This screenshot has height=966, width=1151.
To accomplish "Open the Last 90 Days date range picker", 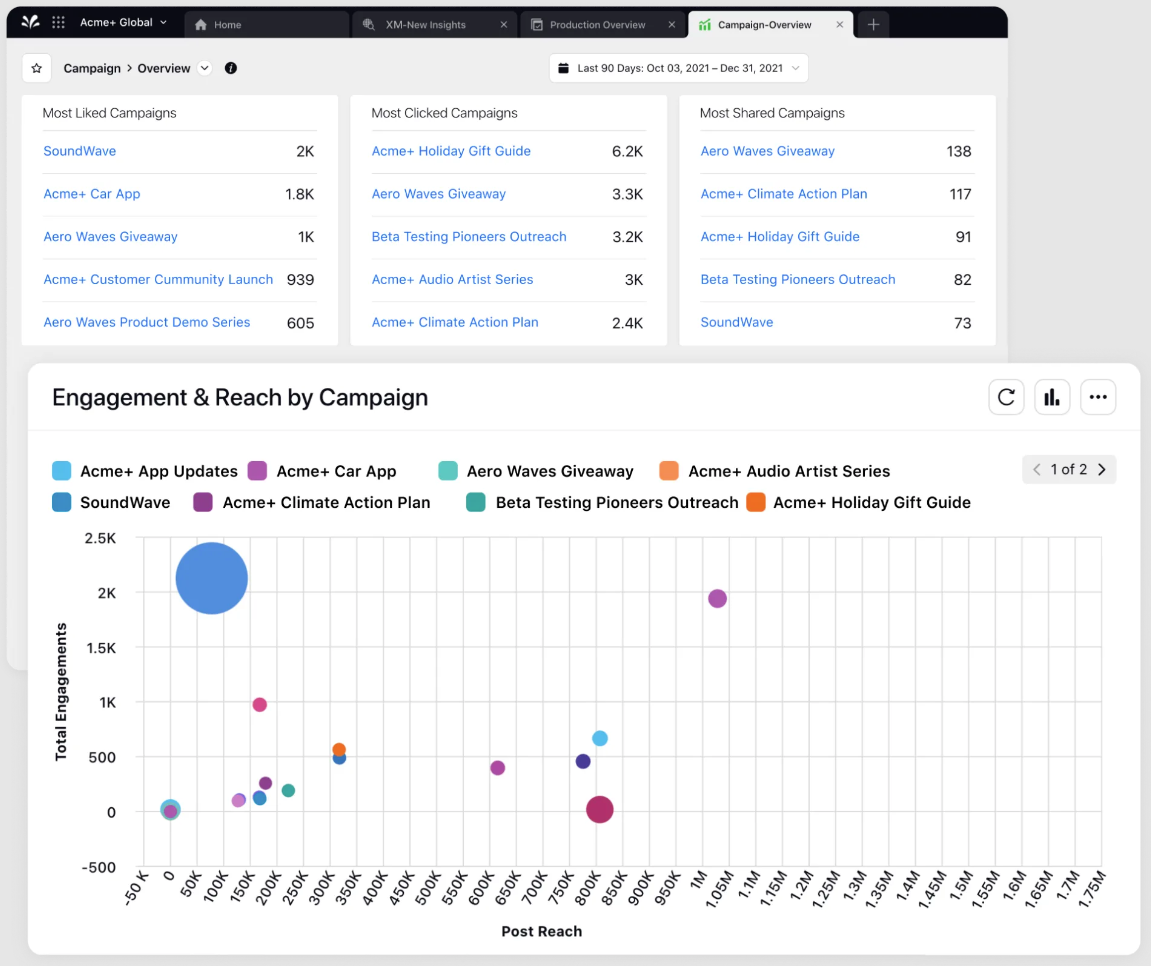I will (678, 68).
